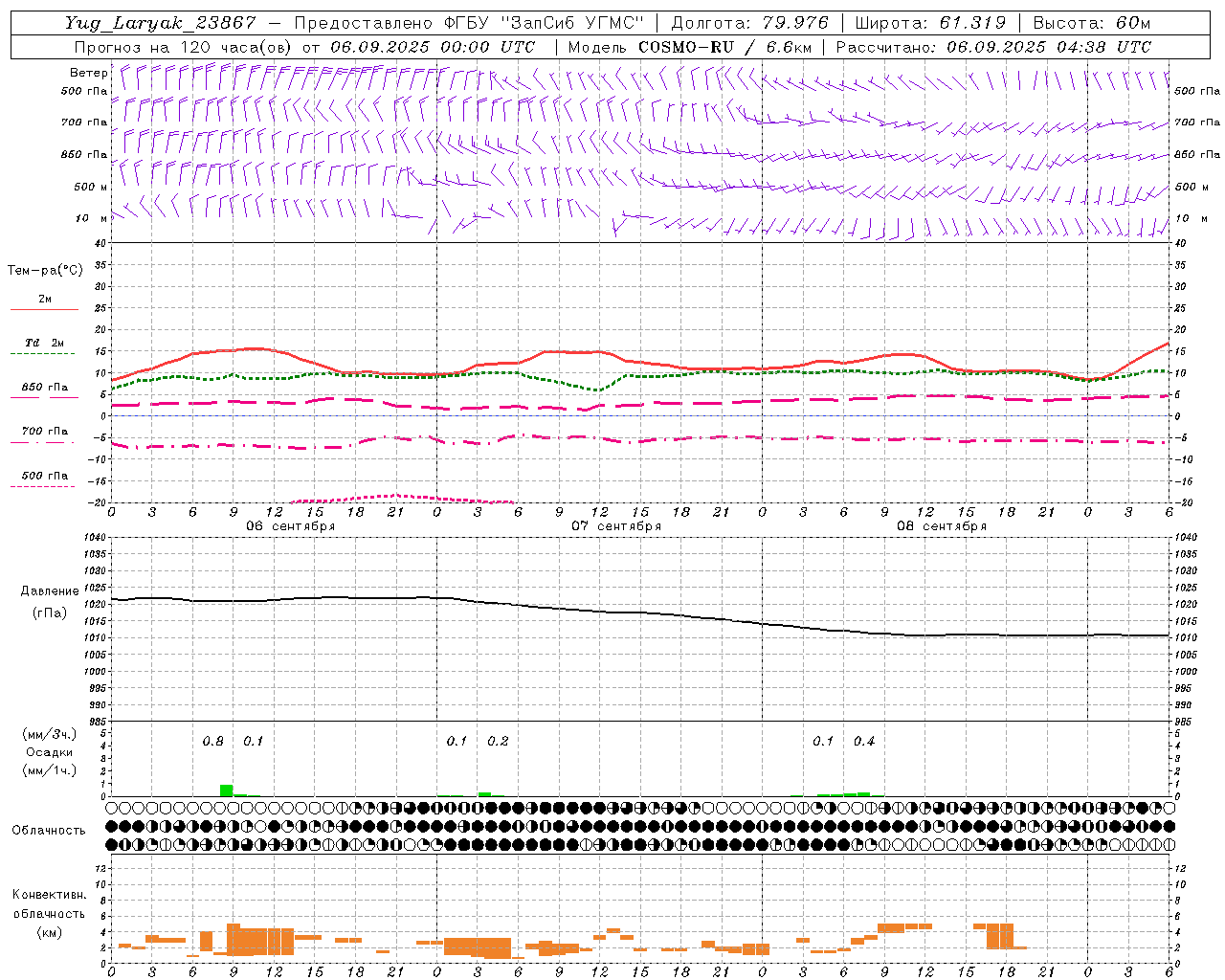This screenshot has height=980, width=1225.
Task: Click the 'Давление' pressure panel label
Action: click(x=50, y=591)
